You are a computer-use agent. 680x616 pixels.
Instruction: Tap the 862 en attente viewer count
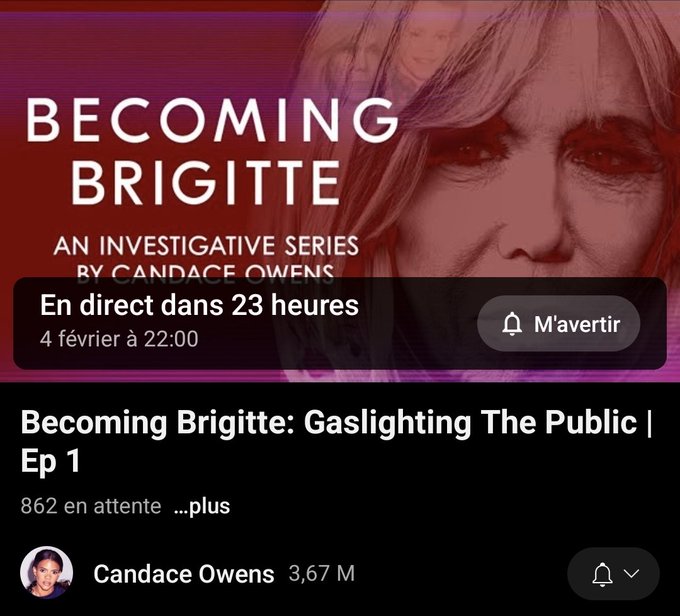[91, 506]
